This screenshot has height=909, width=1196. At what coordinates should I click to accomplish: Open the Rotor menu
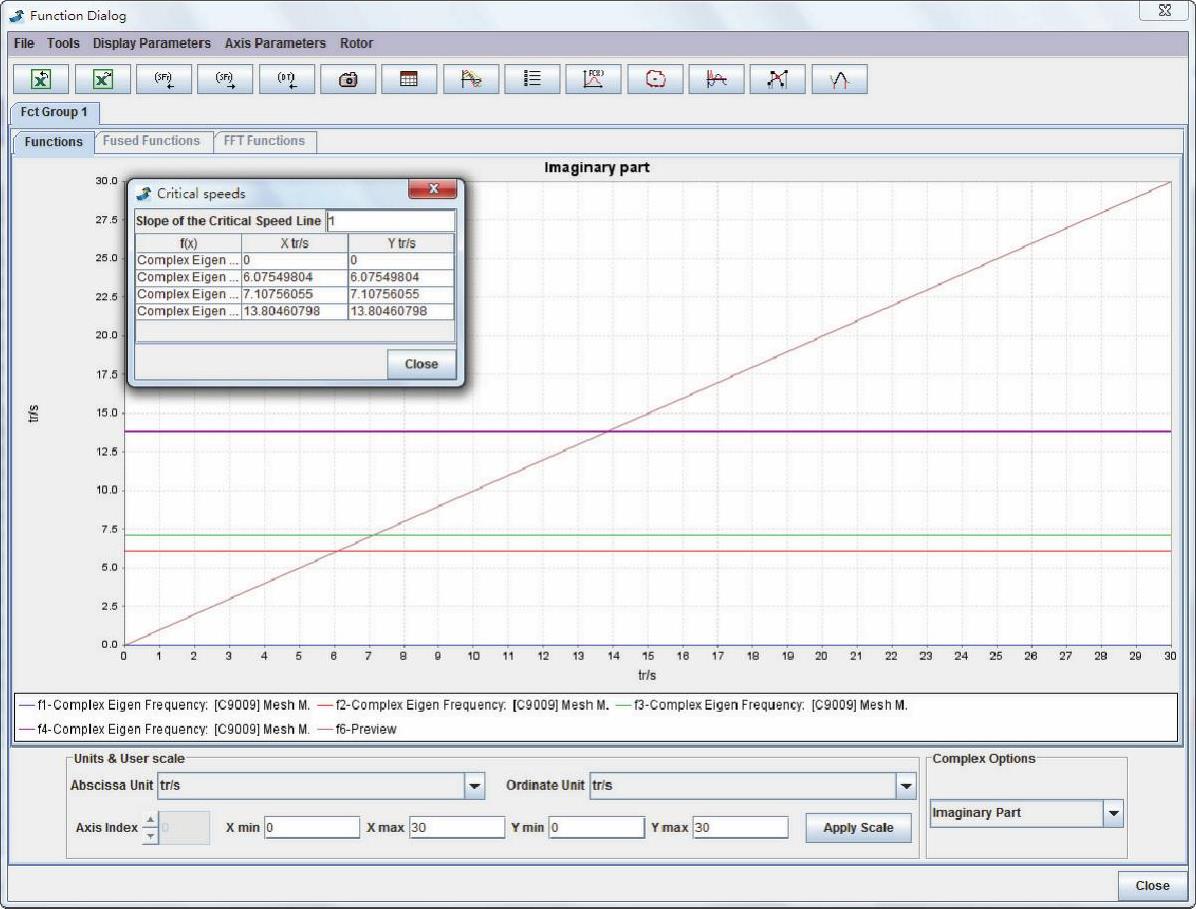tap(356, 43)
